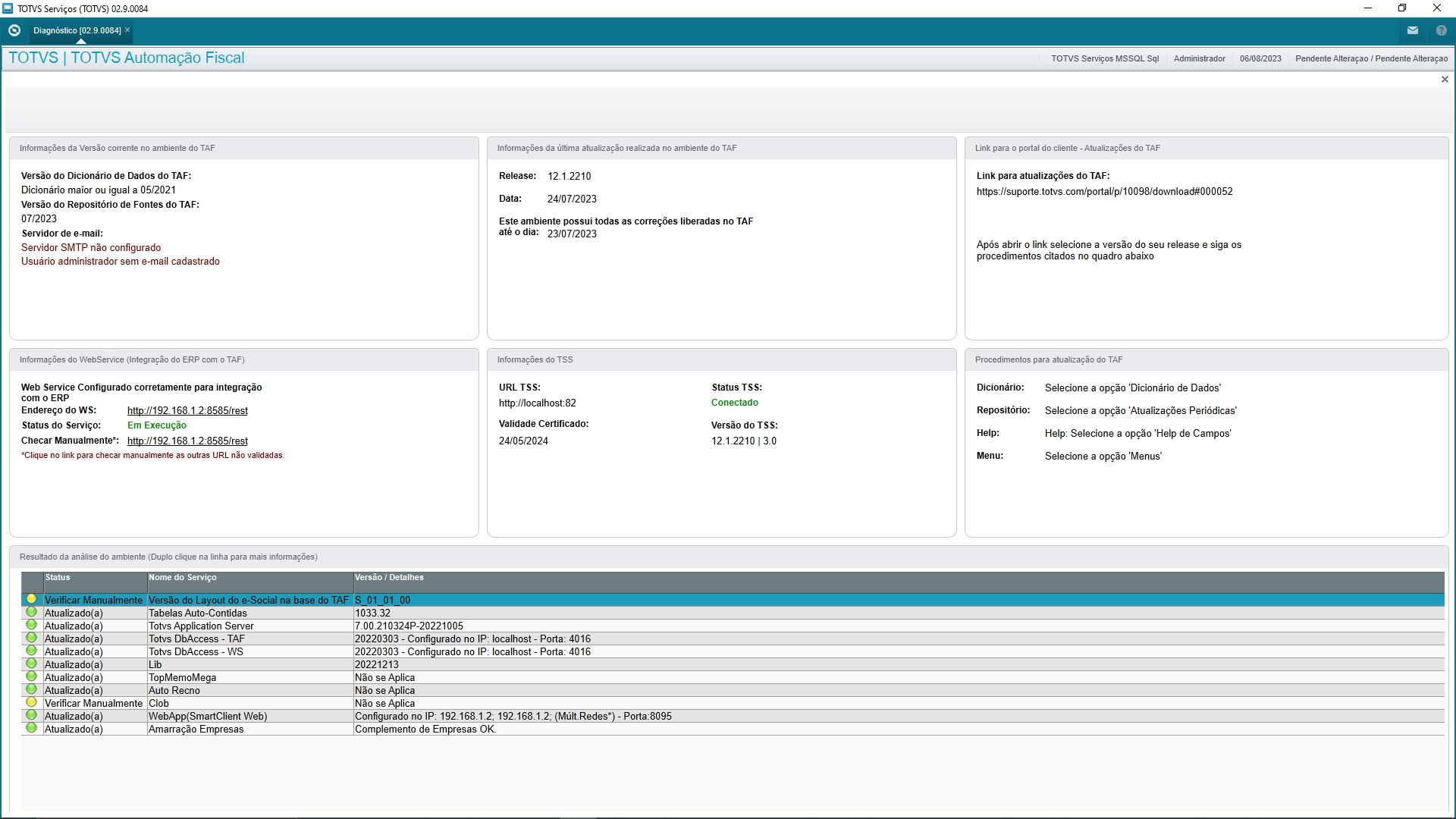This screenshot has height=819, width=1456.
Task: Click TSS version '12.1.2210 | 3.0'
Action: point(744,441)
